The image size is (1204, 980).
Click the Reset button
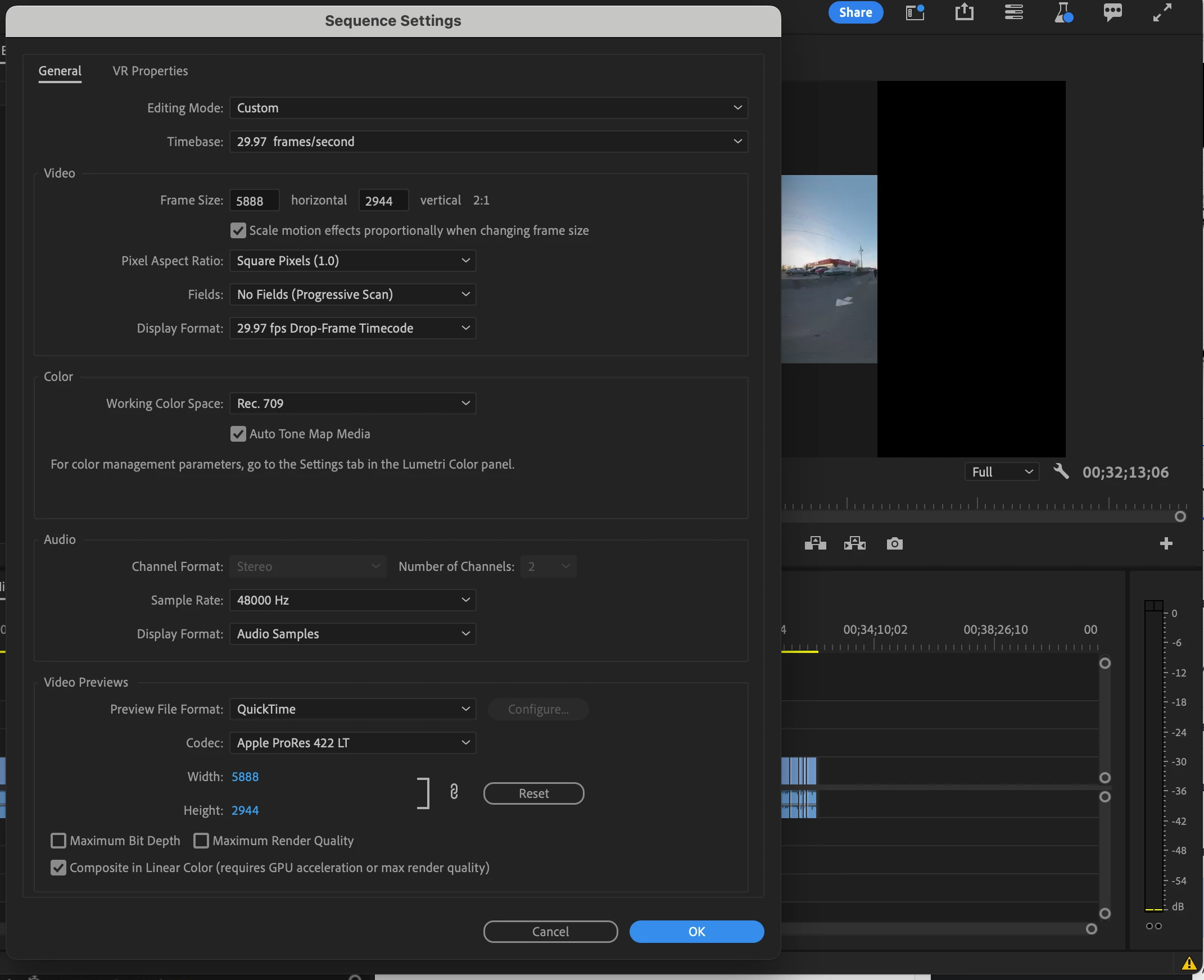pyautogui.click(x=533, y=793)
